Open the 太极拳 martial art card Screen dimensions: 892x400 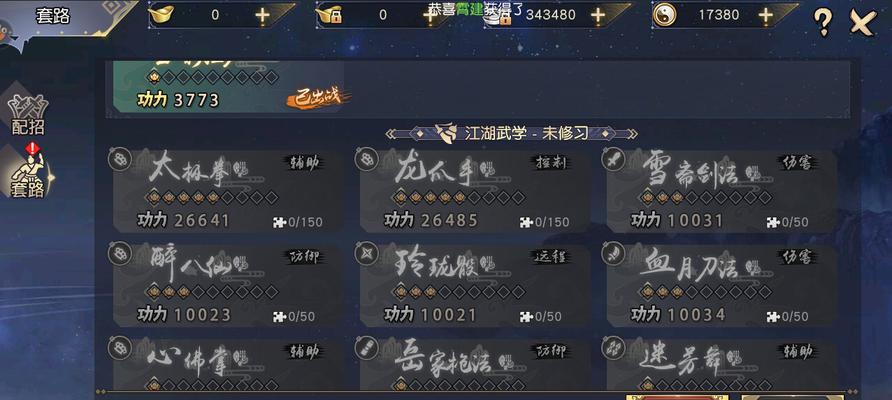[229, 190]
